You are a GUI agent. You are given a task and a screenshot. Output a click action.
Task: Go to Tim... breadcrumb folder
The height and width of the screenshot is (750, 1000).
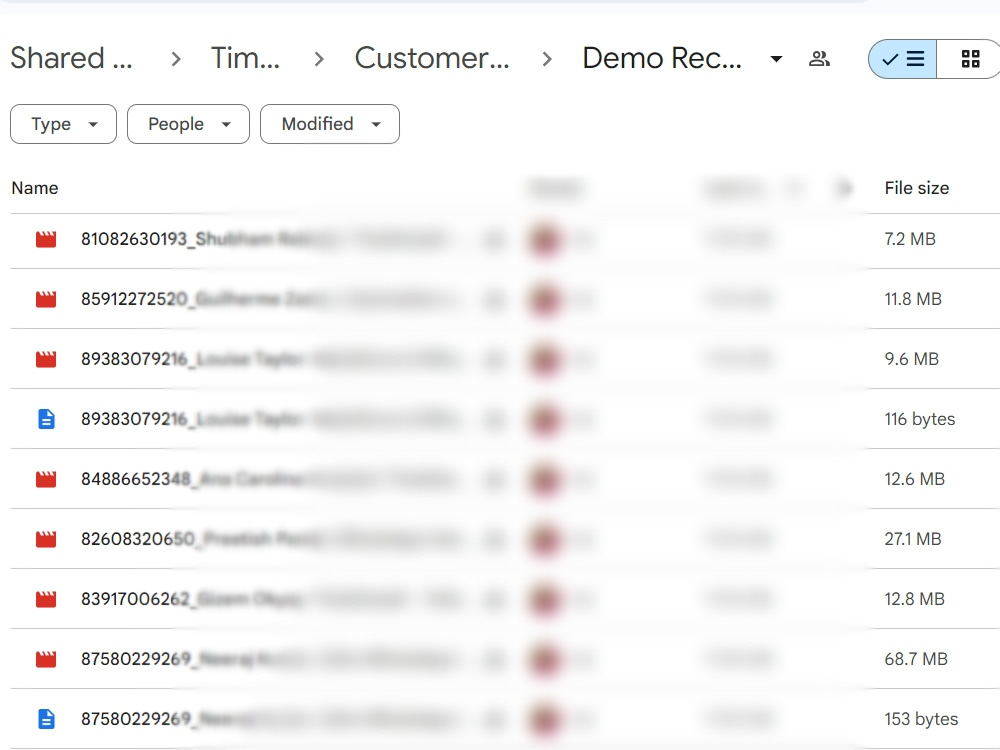(246, 59)
